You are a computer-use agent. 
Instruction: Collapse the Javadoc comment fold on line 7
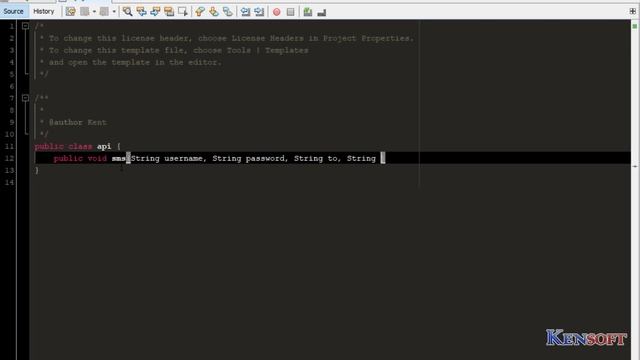[x=25, y=98]
